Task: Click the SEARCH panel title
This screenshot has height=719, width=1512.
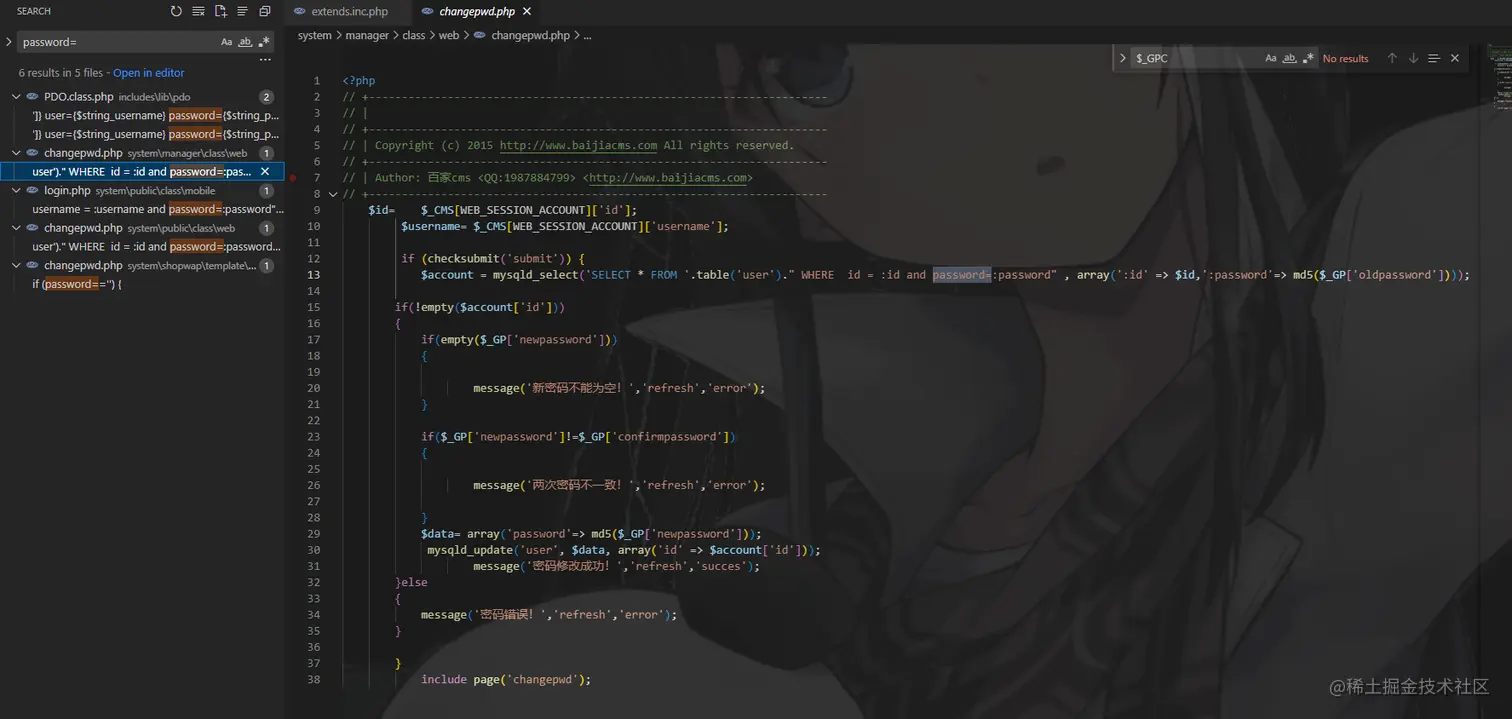Action: pos(34,11)
